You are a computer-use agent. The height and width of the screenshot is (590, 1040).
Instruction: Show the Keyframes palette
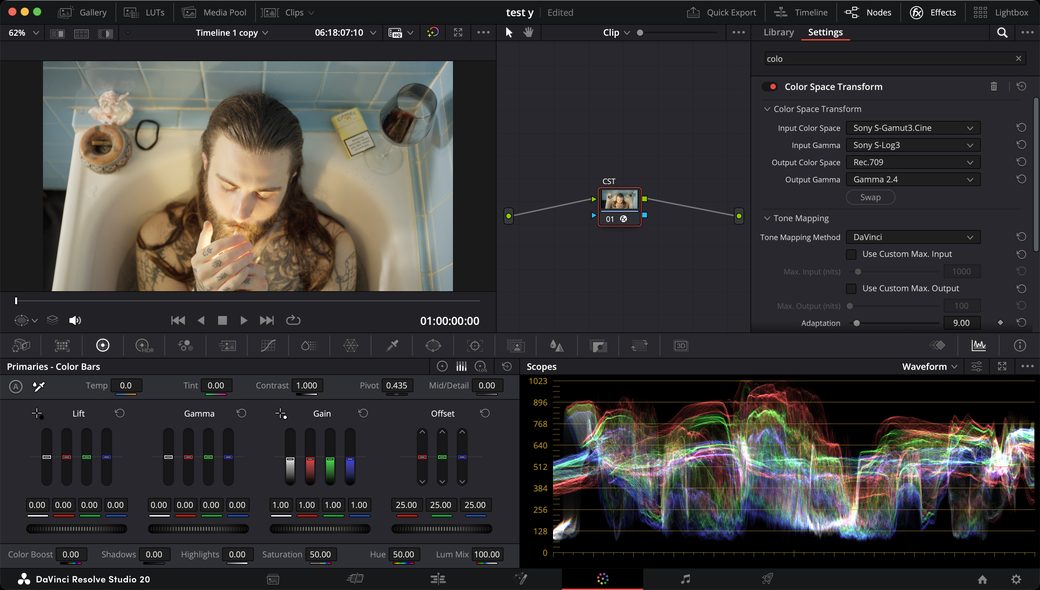(937, 345)
